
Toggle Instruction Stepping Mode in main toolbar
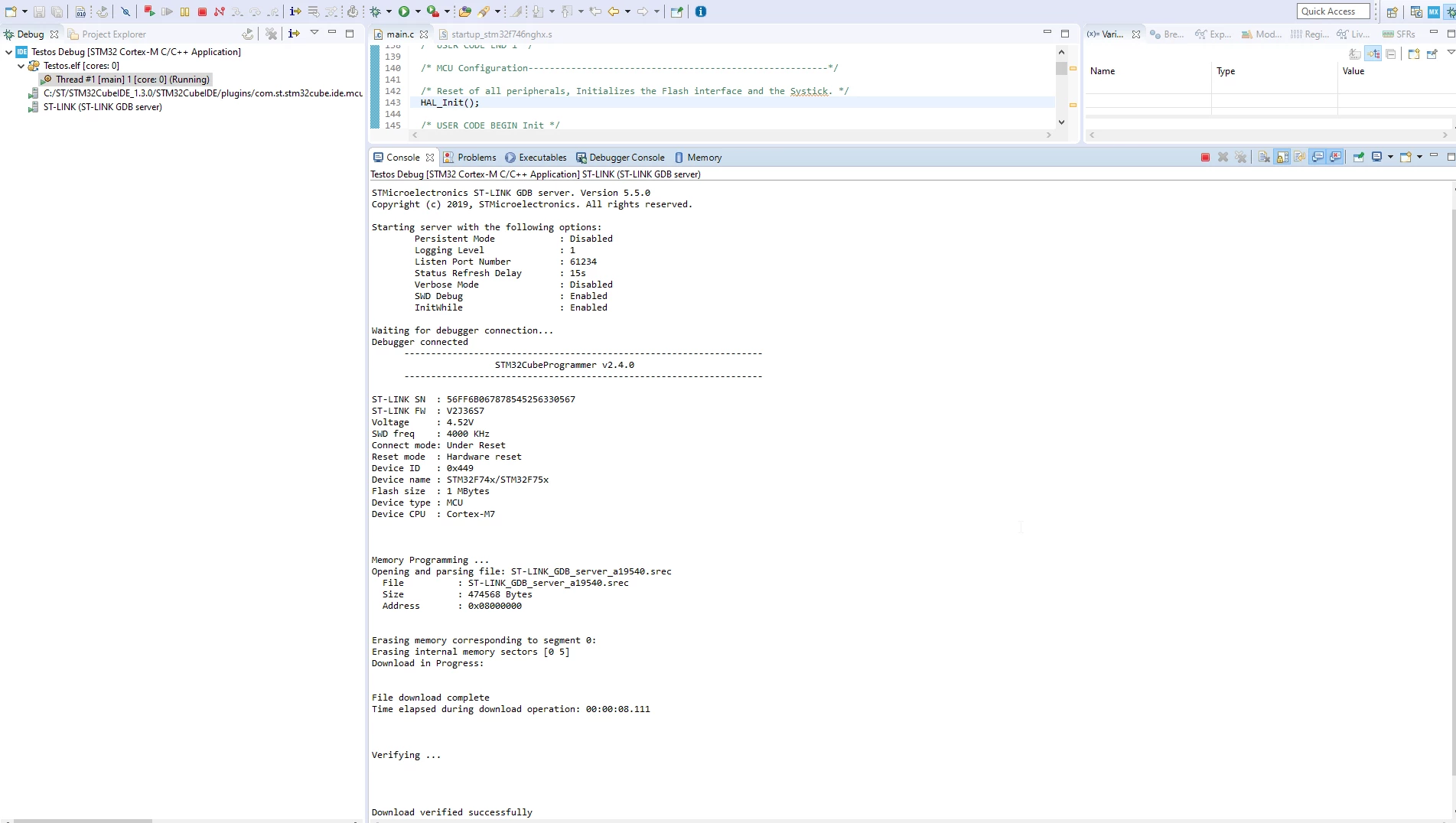(295, 11)
